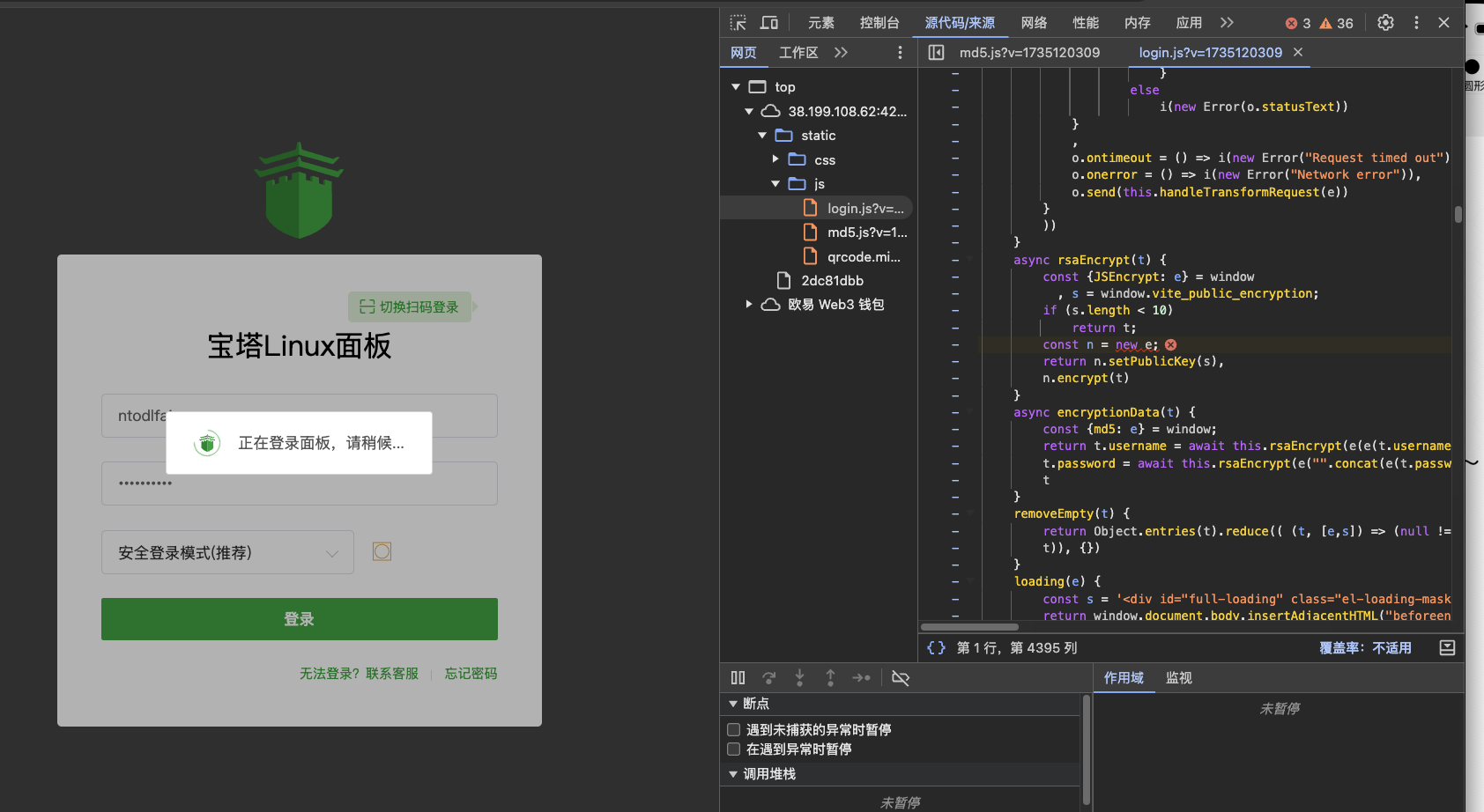This screenshot has width=1484, height=812.
Task: Switch to the 元素 panel tab
Action: point(821,23)
